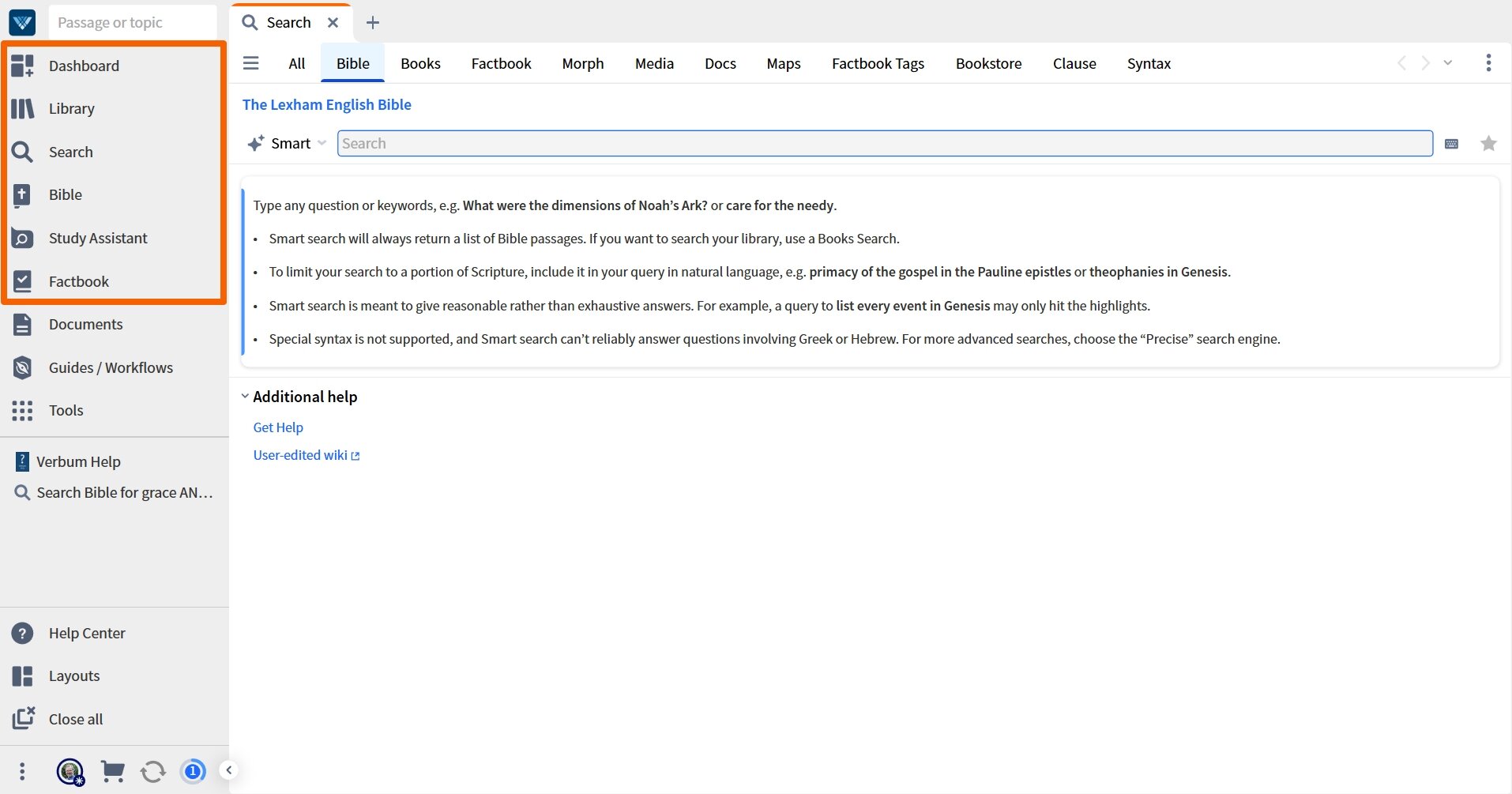Image resolution: width=1512 pixels, height=794 pixels.
Task: Open the panel three-dot menu
Action: (x=1488, y=63)
